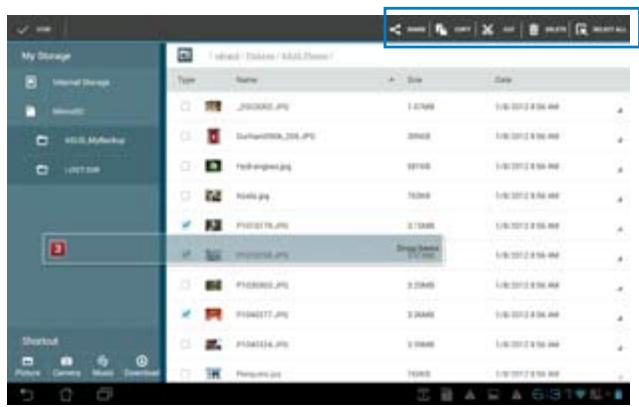Image resolution: width=639 pixels, height=407 pixels.
Task: Select the file name P1040326.JPG
Action: coord(262,344)
